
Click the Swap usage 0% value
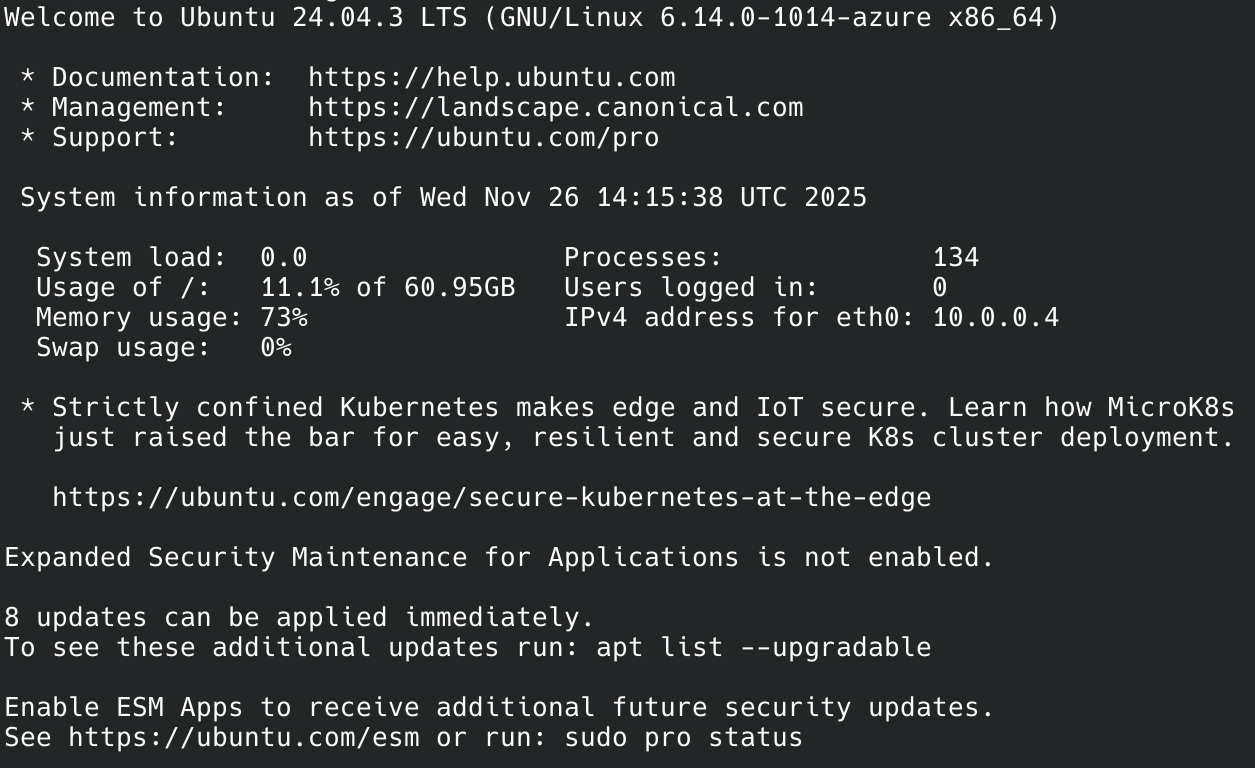pyautogui.click(x=276, y=348)
